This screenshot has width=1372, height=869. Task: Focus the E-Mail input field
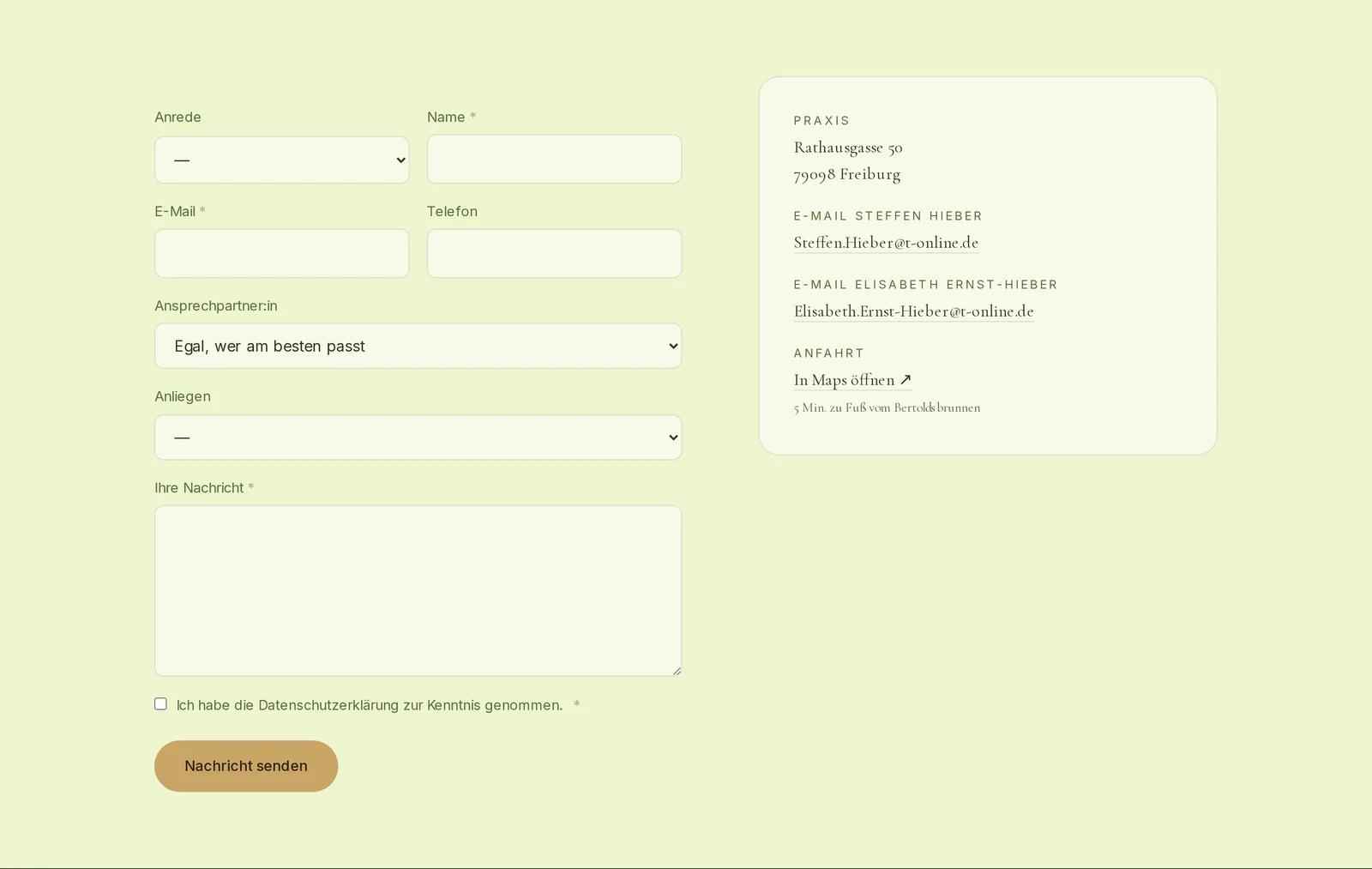[281, 253]
